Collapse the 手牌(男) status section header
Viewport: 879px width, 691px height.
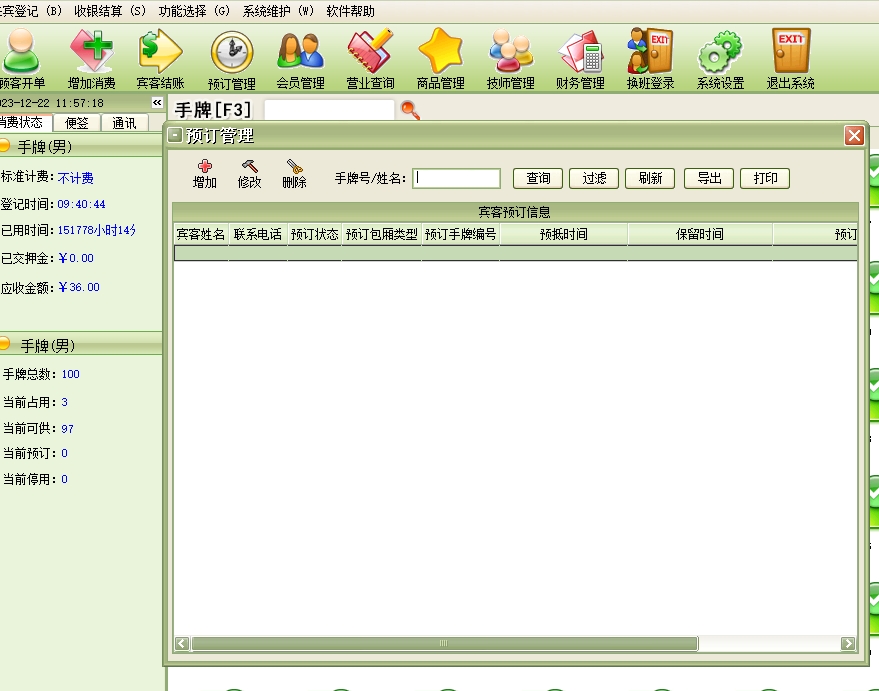(5, 147)
